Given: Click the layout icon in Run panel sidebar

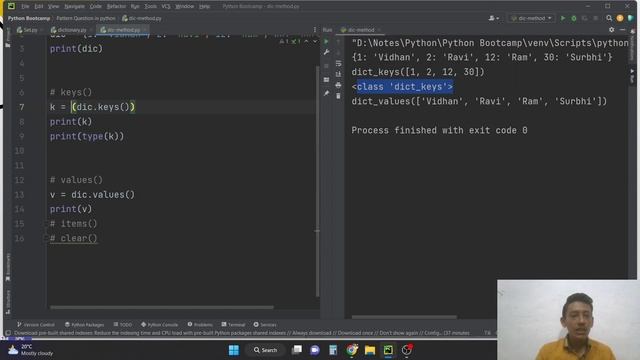Looking at the screenshot, I should tap(326, 80).
